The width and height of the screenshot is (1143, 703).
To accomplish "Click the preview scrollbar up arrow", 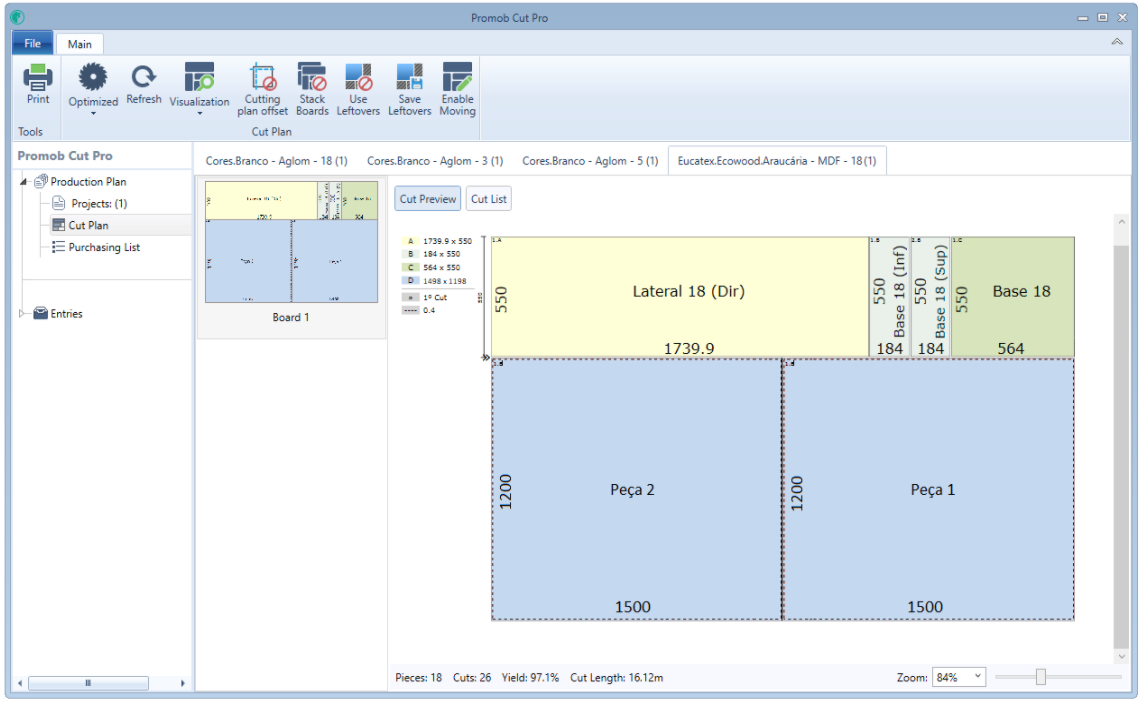I will click(1121, 221).
